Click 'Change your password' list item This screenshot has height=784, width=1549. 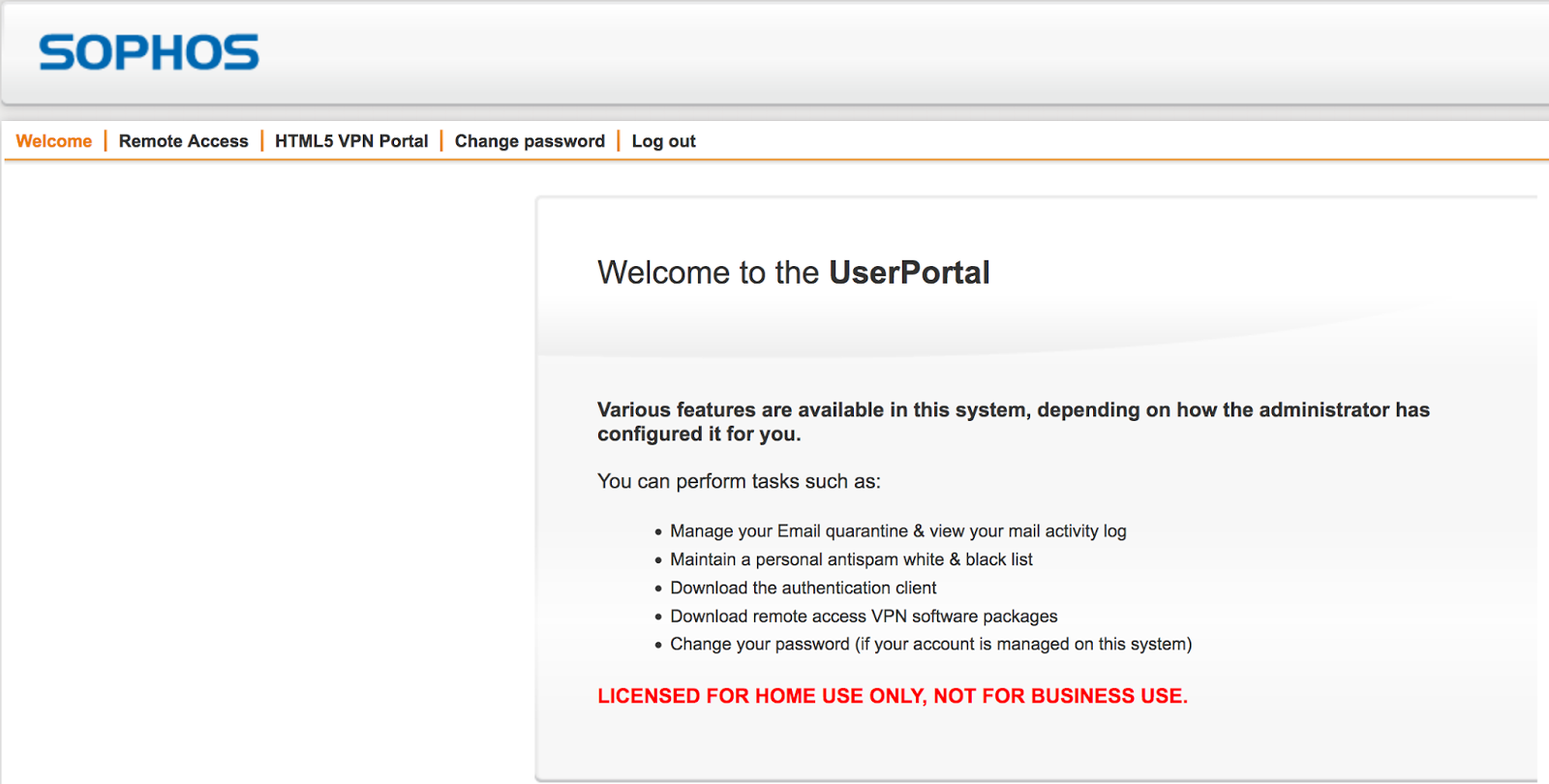pos(931,645)
